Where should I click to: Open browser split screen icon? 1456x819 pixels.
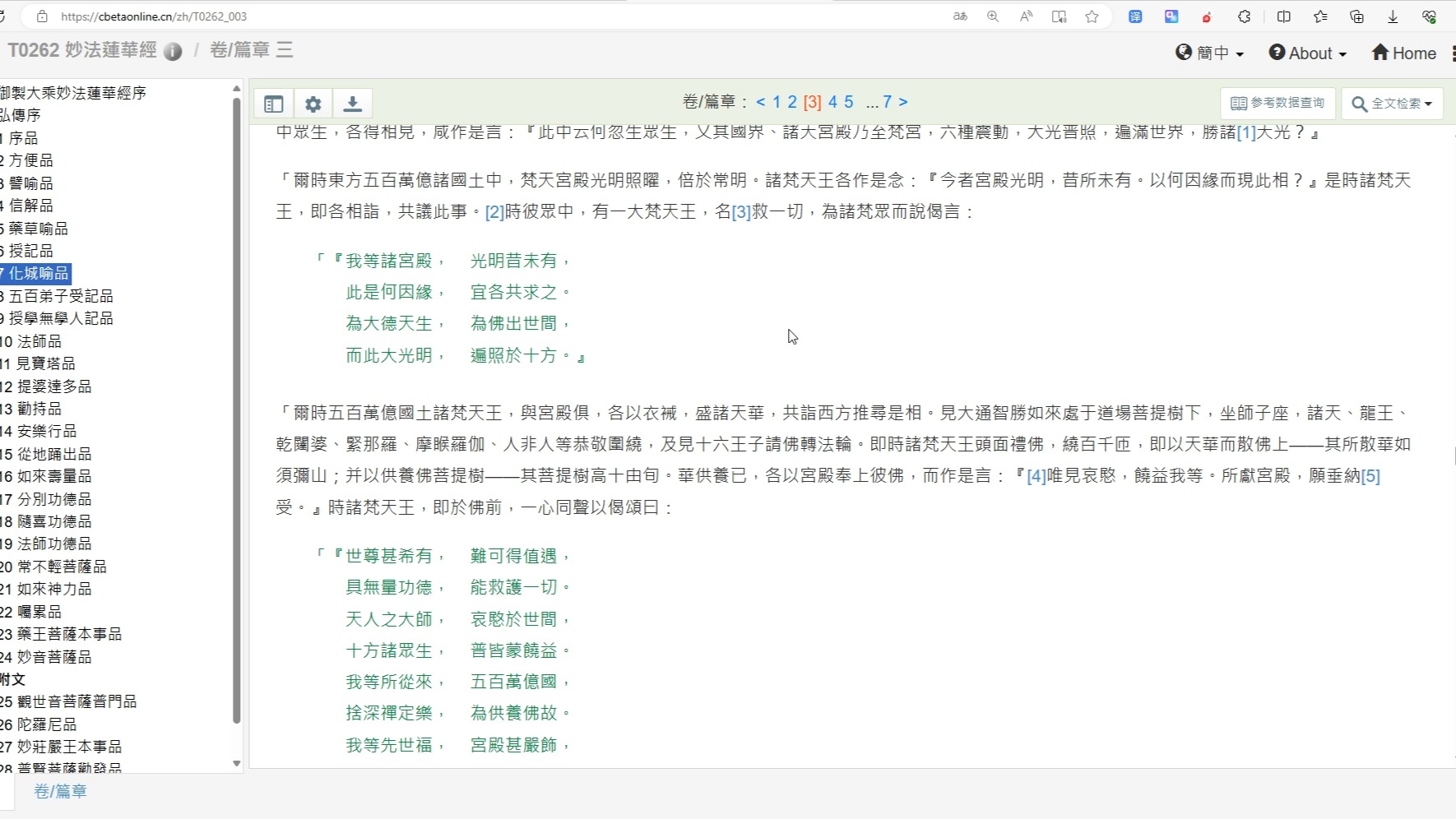click(x=1284, y=16)
